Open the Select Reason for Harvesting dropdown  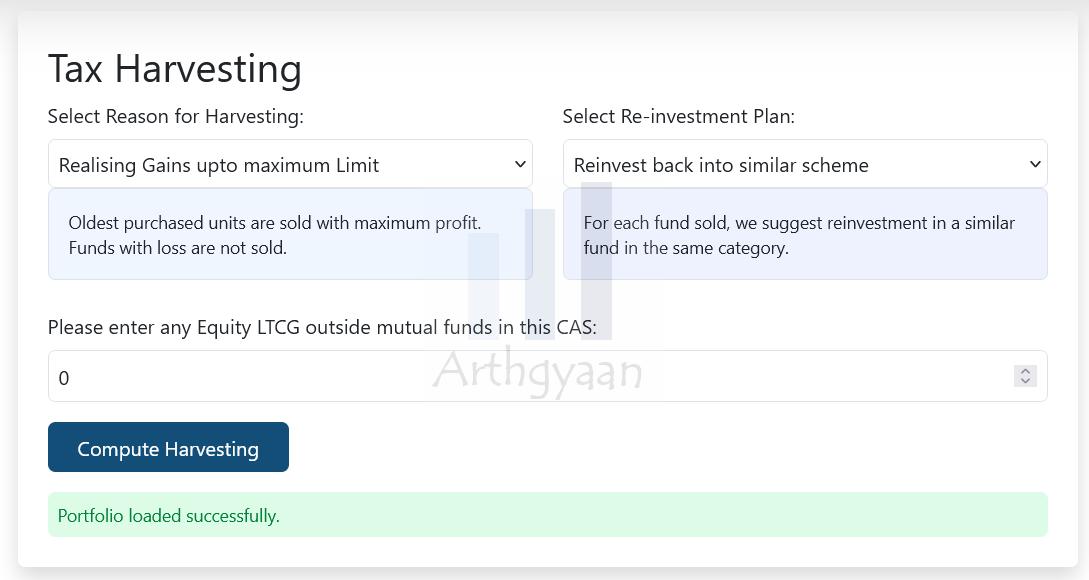pyautogui.click(x=290, y=164)
